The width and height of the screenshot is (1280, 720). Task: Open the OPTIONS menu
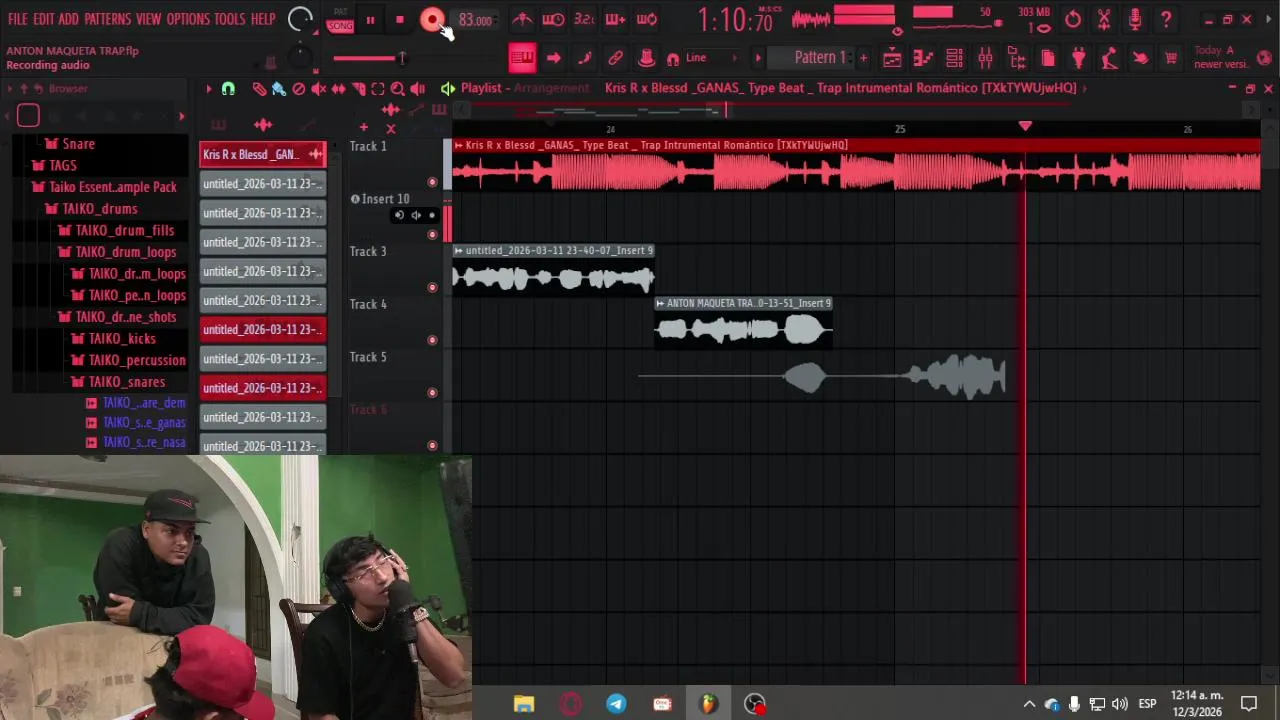tap(188, 19)
